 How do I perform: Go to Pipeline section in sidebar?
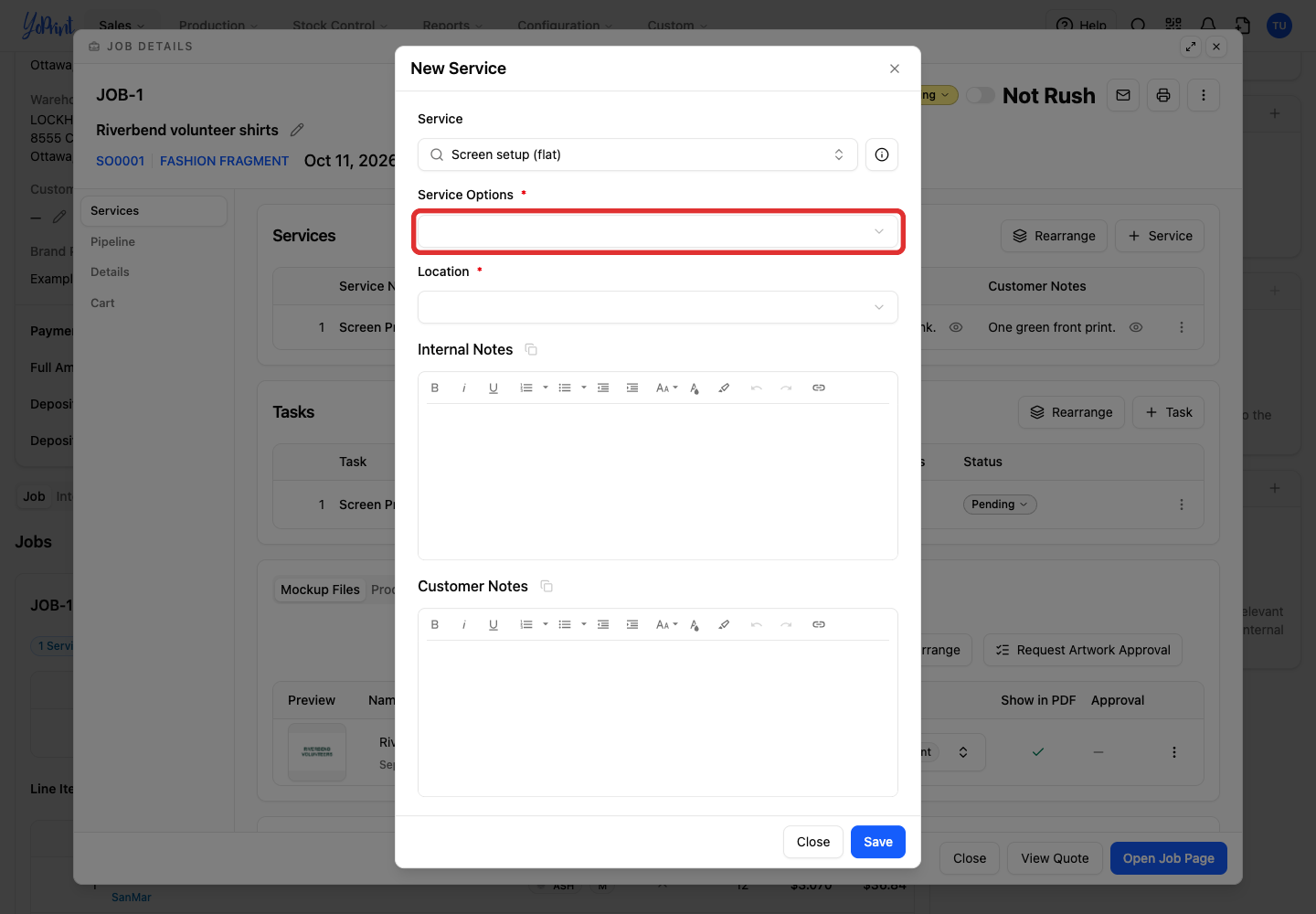click(x=112, y=242)
